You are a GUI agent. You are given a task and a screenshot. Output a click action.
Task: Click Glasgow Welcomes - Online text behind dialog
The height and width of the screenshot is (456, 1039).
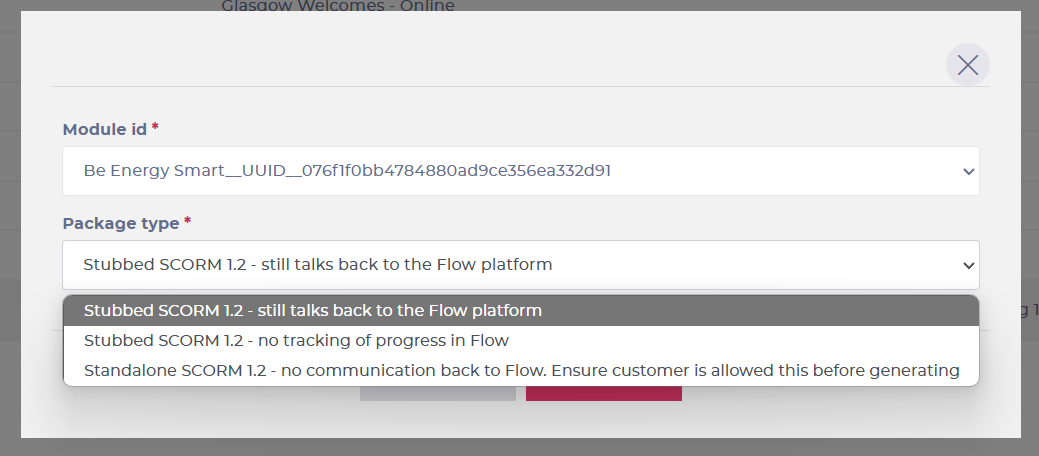pos(338,6)
